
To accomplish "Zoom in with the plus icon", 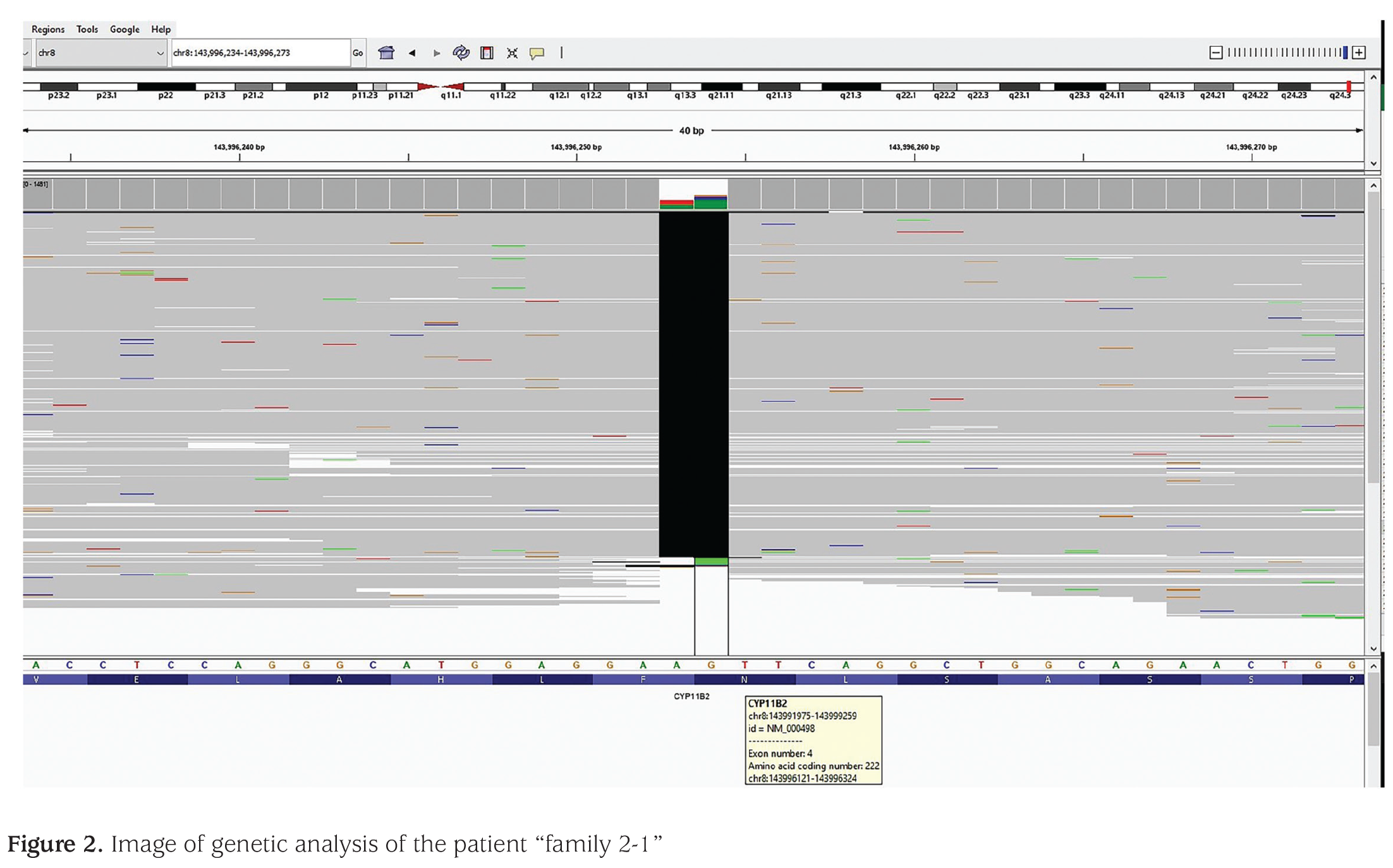I will click(1359, 52).
